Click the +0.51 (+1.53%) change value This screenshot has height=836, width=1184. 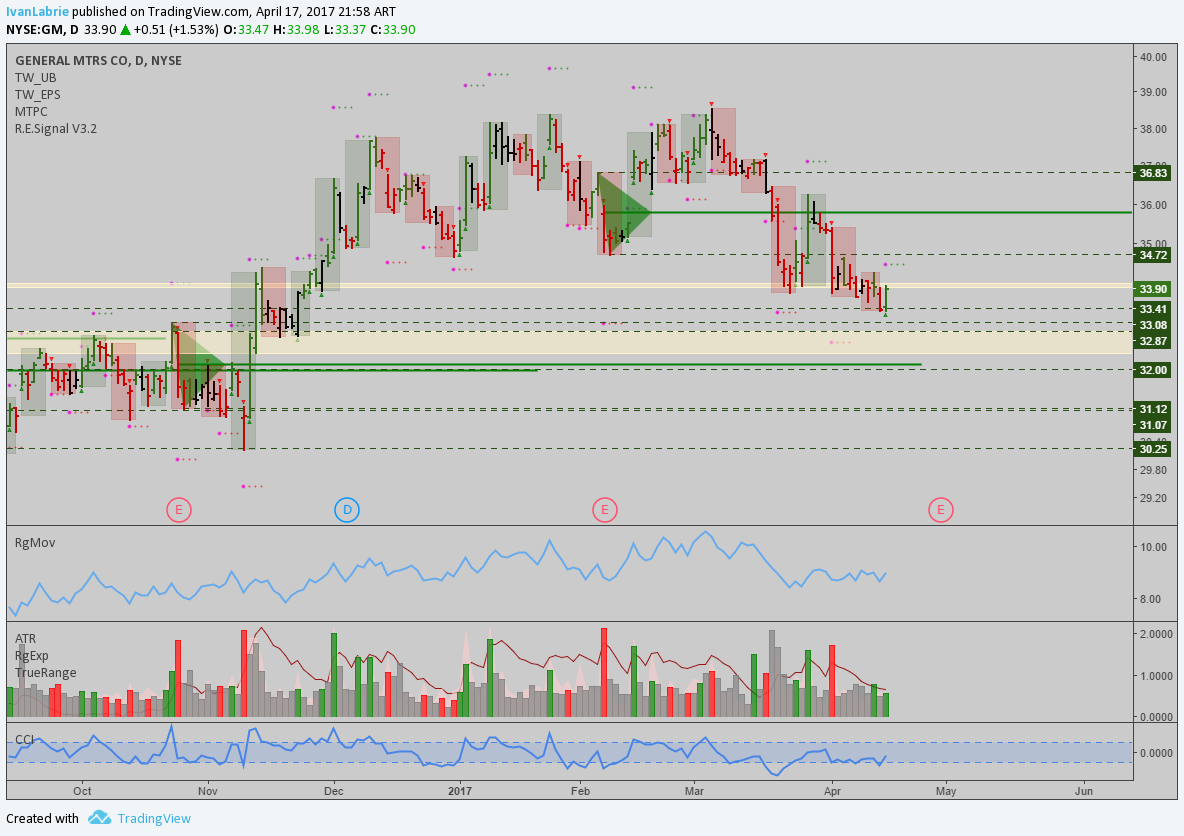point(176,29)
